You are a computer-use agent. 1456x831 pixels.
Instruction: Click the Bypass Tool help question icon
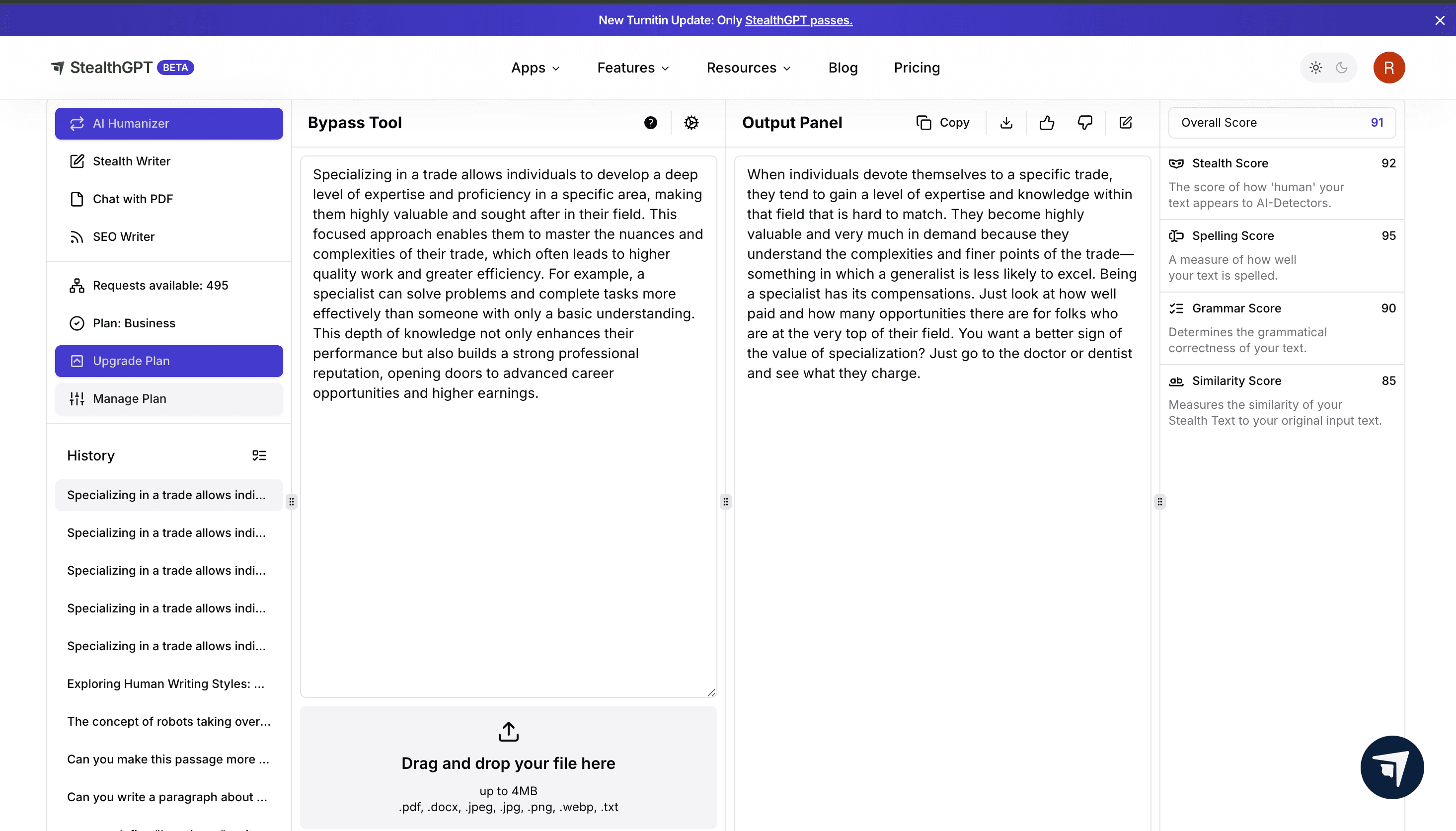click(650, 123)
